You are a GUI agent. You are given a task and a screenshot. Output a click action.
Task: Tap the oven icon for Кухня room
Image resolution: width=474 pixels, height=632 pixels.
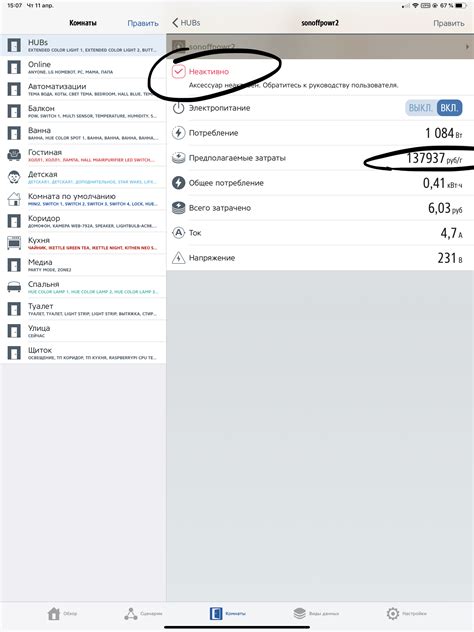click(14, 243)
